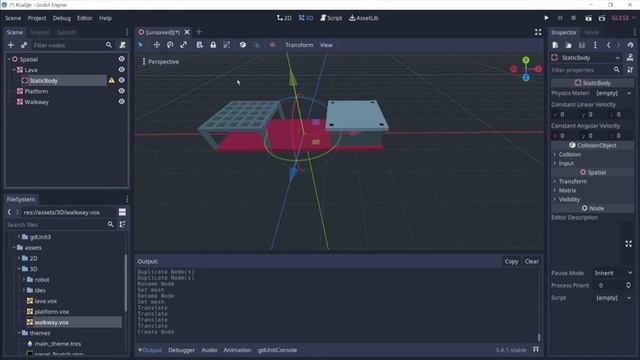Screen dimensions: 640x360
Task: Collapse the Lava node children
Action: tap(14, 70)
